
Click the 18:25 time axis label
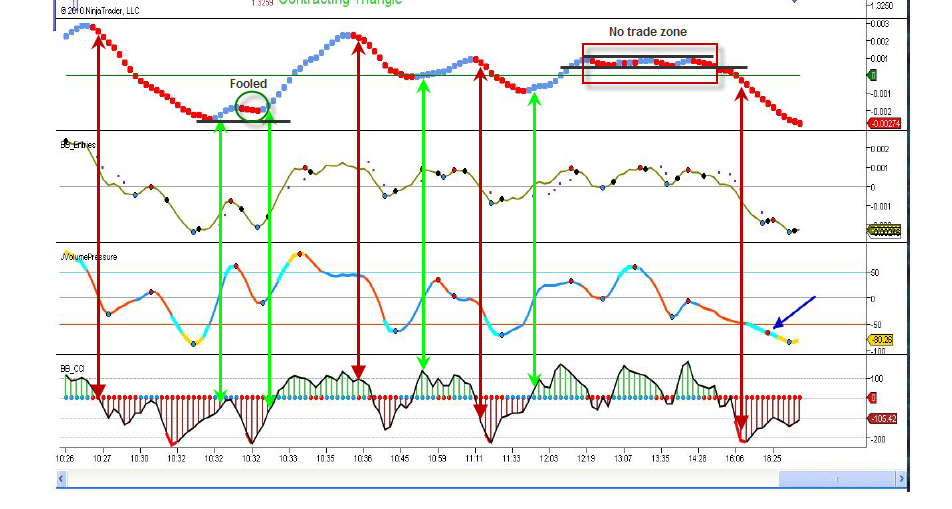coord(772,459)
